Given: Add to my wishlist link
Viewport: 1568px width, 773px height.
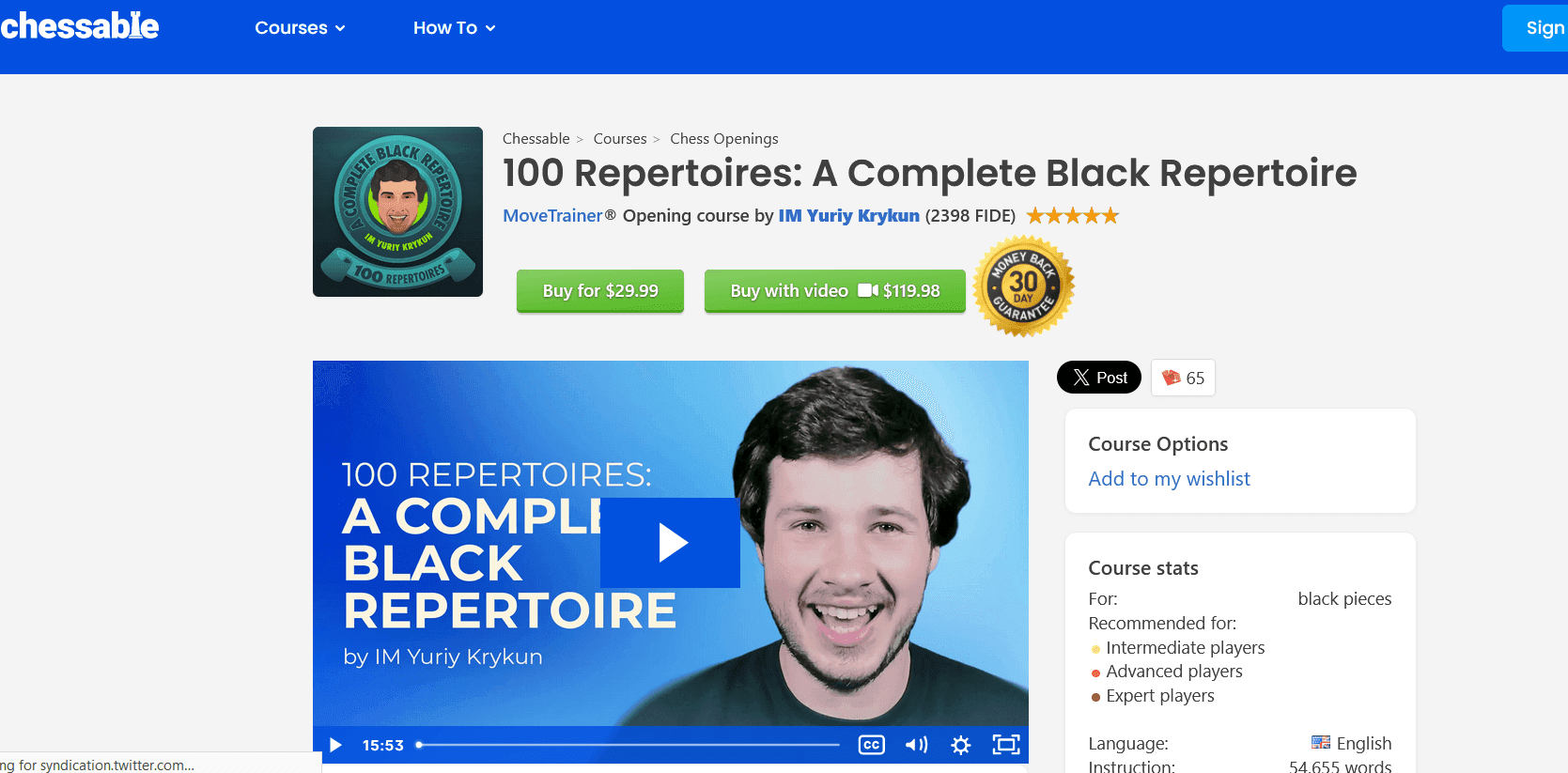Looking at the screenshot, I should tap(1169, 479).
